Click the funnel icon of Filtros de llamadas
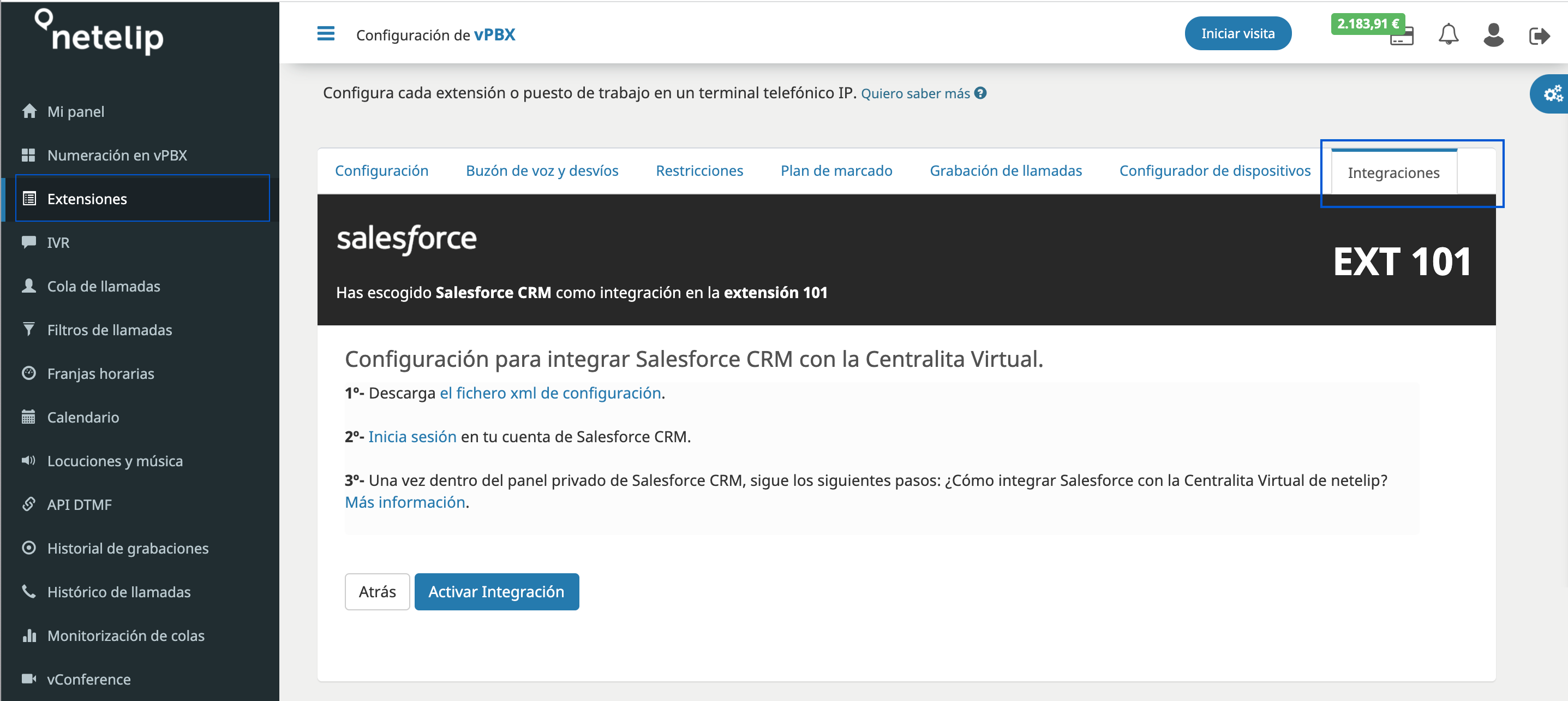Viewport: 1568px width, 701px height. pos(28,330)
